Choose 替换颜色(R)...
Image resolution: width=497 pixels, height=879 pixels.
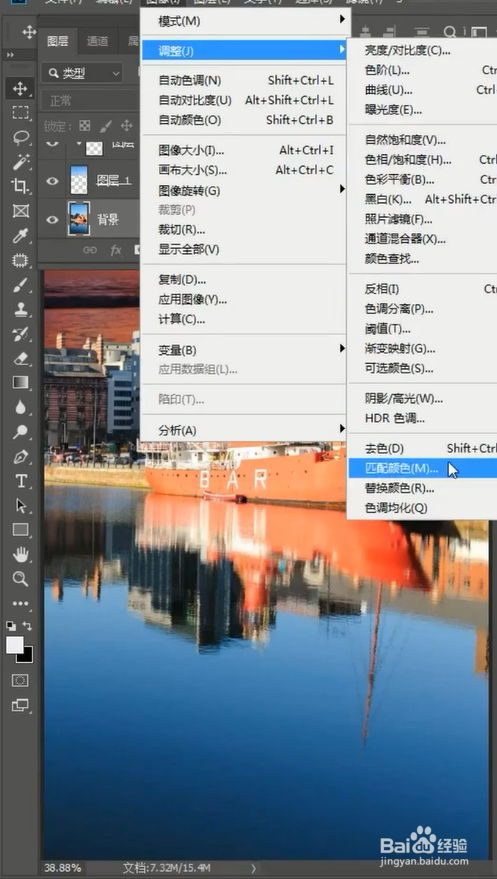[x=422, y=488]
